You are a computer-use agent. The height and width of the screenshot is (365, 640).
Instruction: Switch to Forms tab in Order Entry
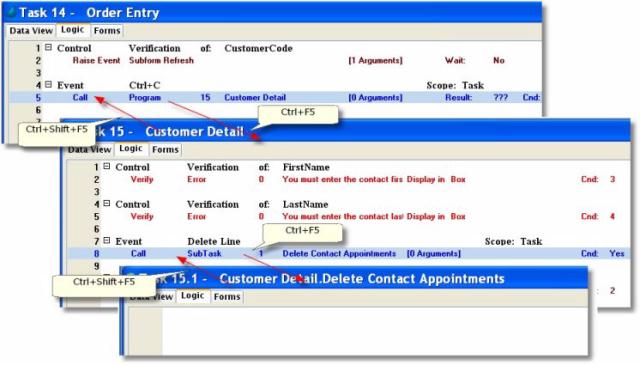click(107, 31)
